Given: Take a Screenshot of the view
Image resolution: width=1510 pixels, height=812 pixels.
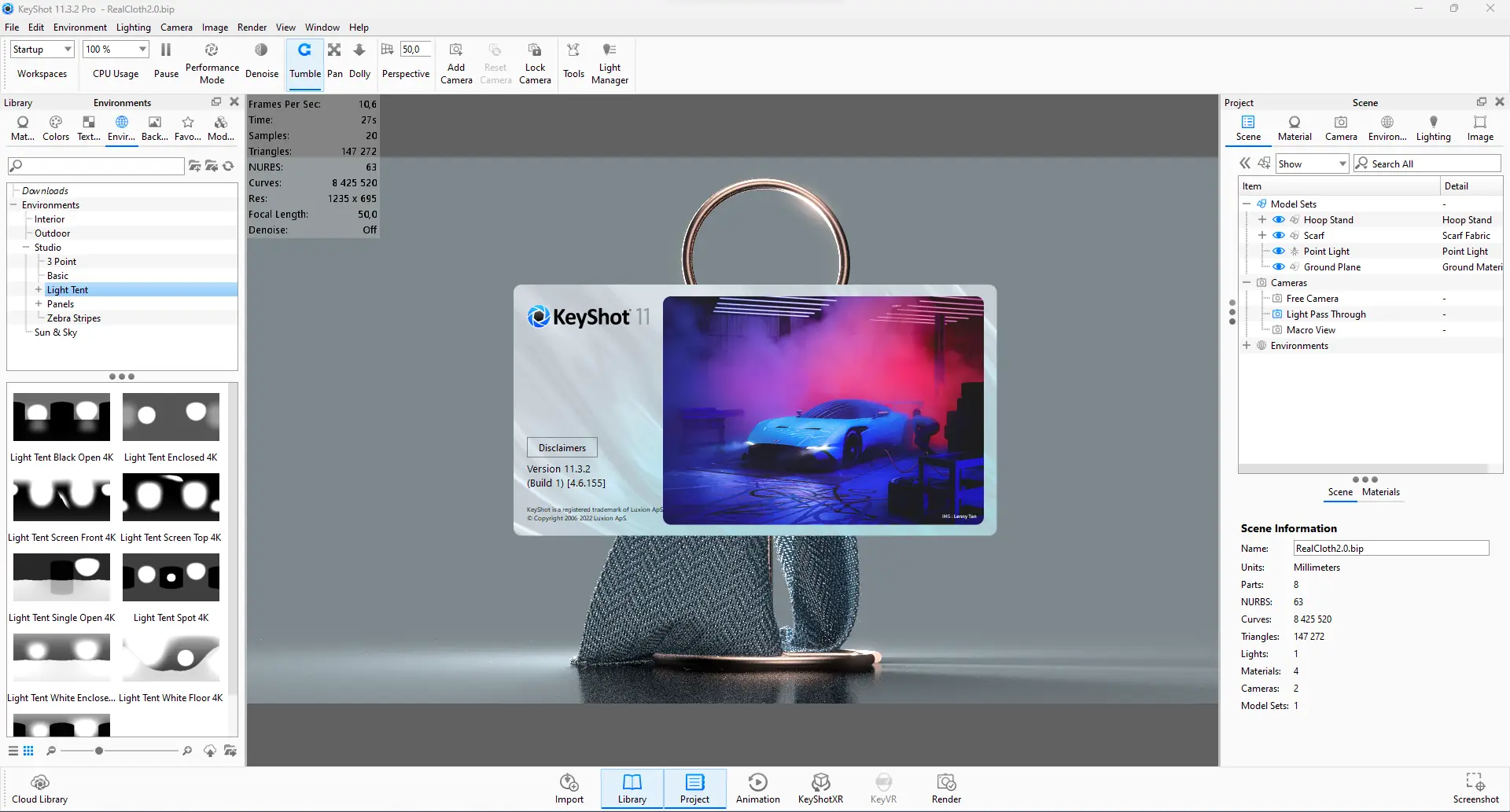Looking at the screenshot, I should point(1475,789).
